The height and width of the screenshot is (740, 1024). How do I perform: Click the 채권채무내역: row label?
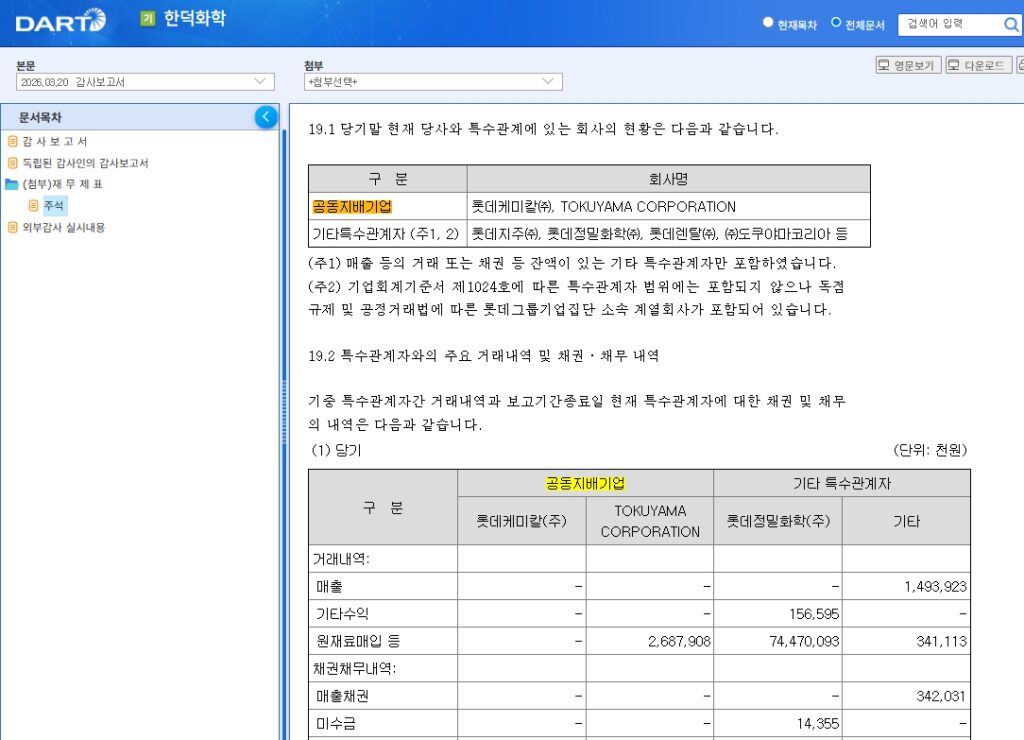(x=355, y=669)
